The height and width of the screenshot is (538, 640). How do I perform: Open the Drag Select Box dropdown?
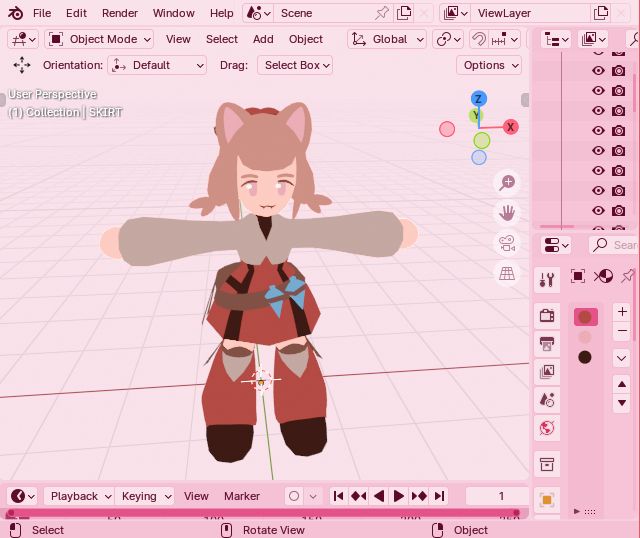click(295, 65)
